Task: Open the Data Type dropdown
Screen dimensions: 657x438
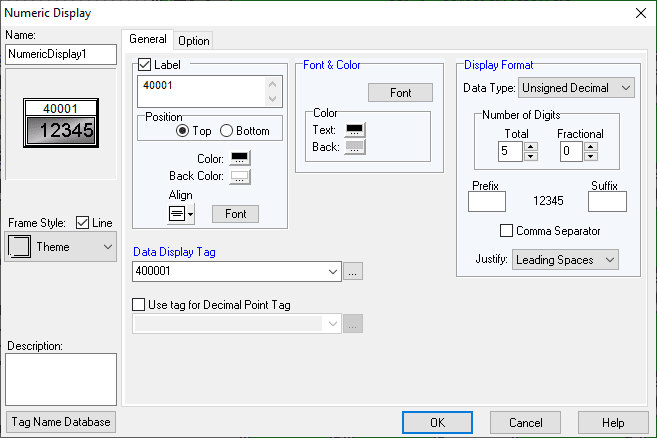Action: coord(576,88)
